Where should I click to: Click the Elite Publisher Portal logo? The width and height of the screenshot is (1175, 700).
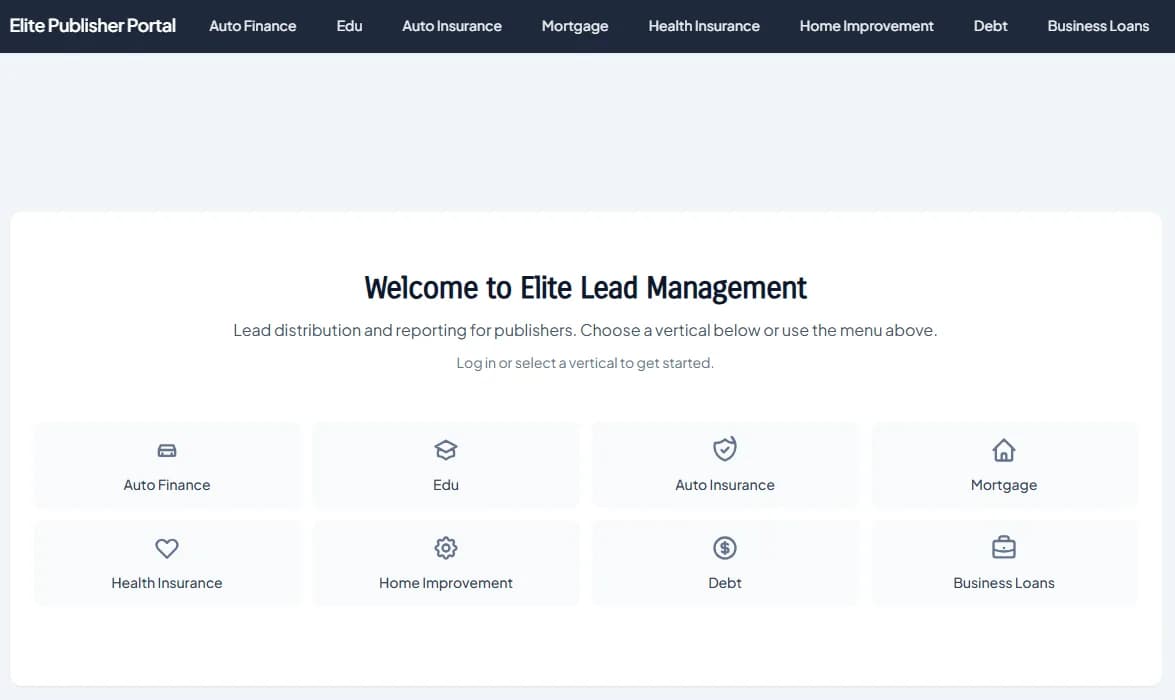tap(91, 25)
